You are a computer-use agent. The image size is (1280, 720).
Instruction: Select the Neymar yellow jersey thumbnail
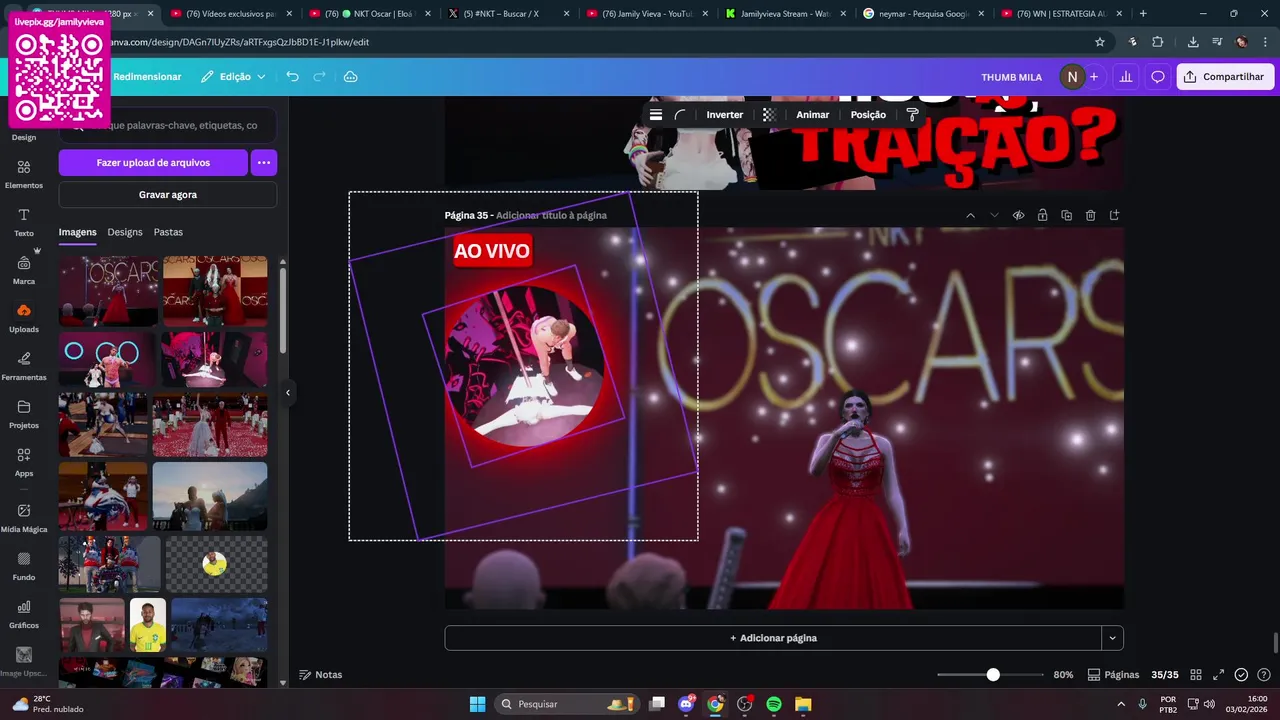coord(148,625)
